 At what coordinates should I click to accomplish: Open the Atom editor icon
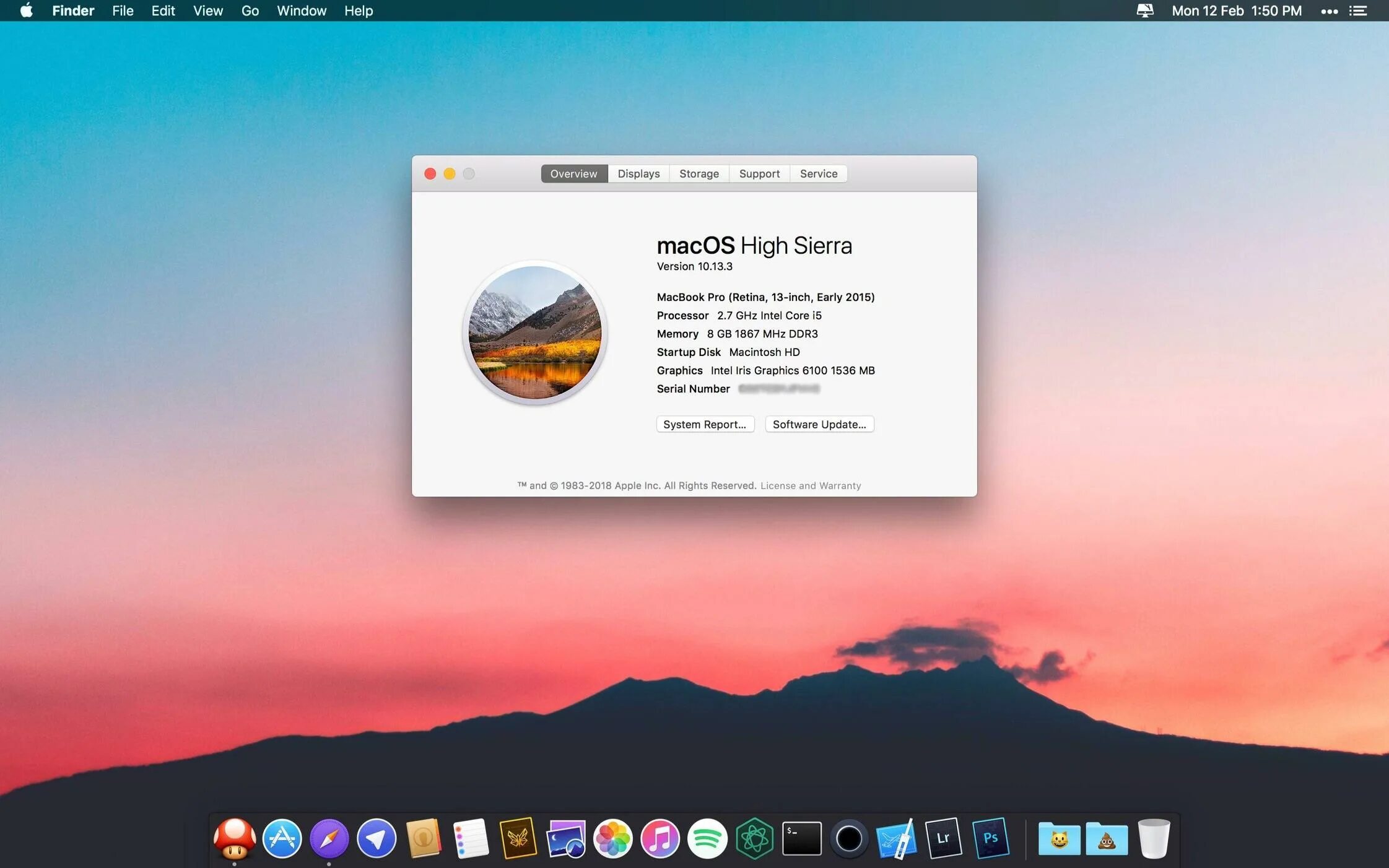pos(754,839)
